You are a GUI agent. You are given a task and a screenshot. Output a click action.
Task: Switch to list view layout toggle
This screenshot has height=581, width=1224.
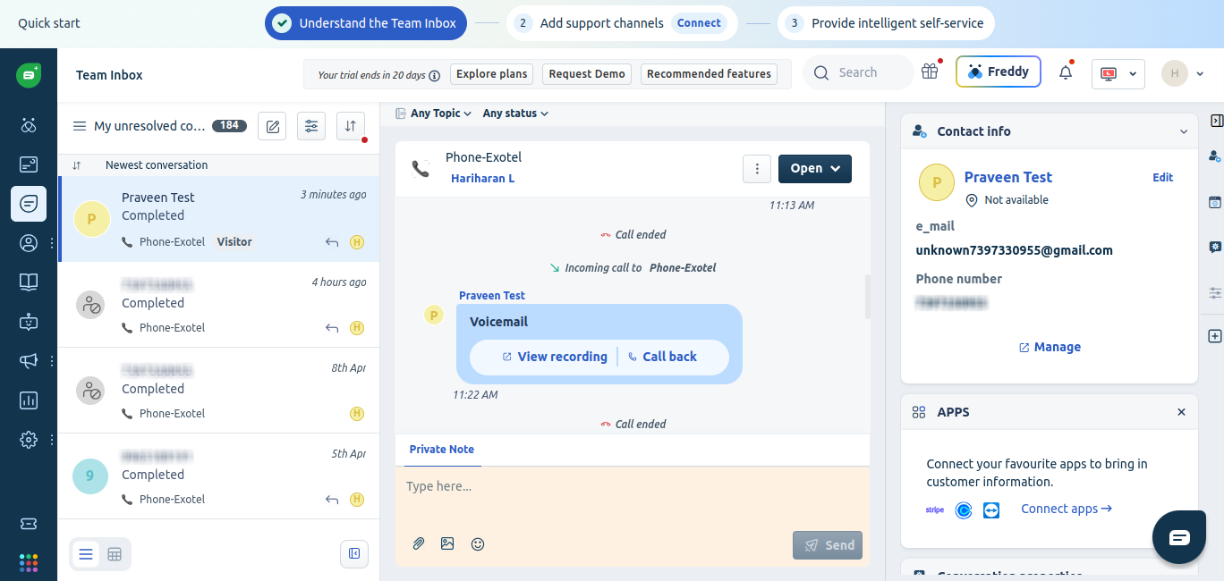[x=86, y=554]
